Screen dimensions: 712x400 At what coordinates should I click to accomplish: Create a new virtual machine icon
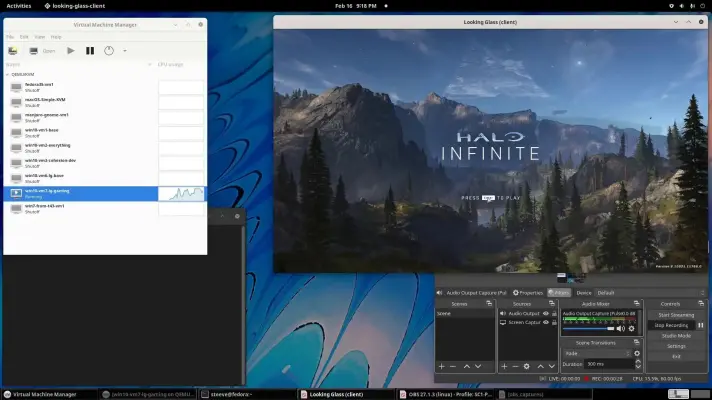pos(13,51)
